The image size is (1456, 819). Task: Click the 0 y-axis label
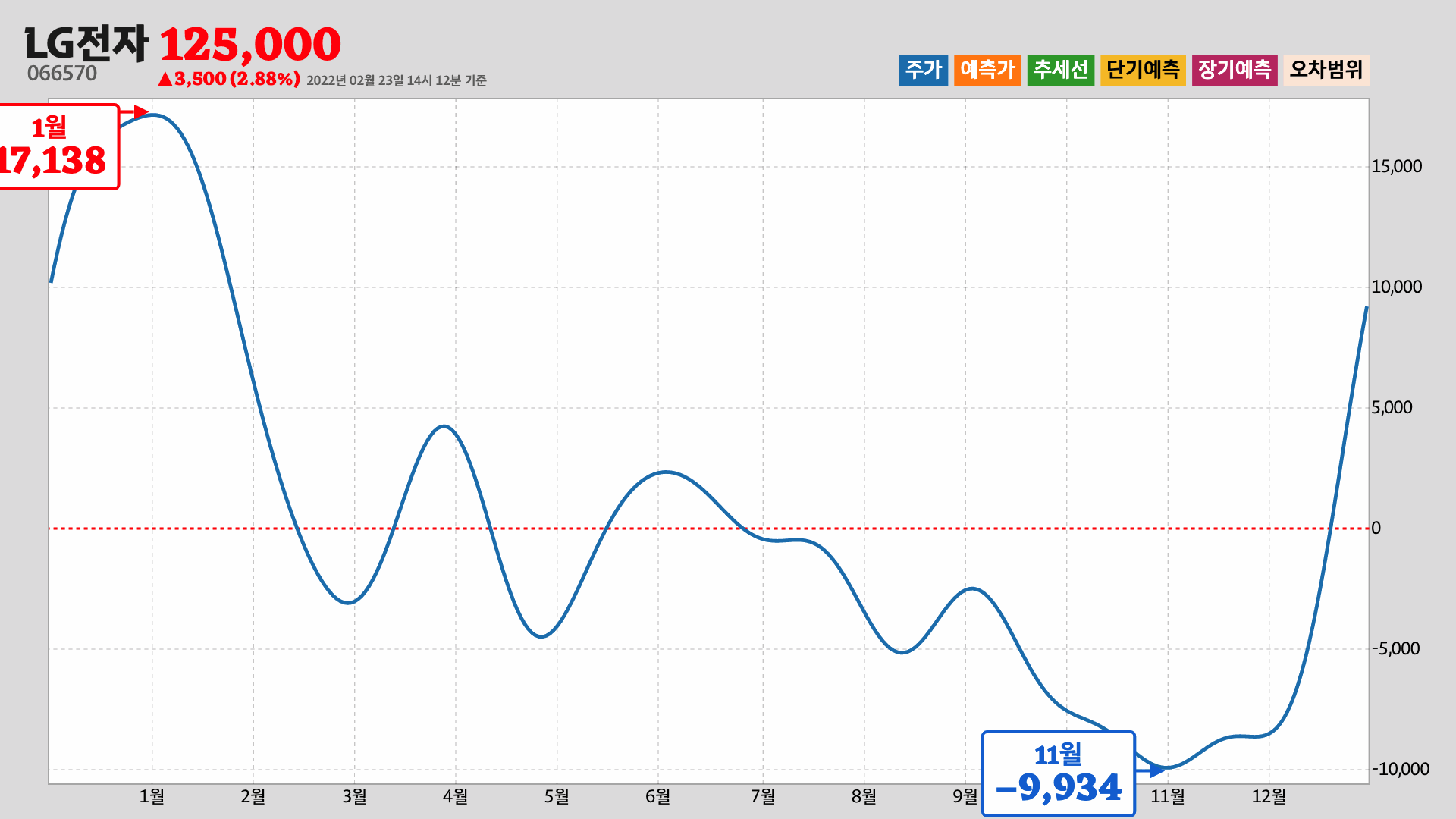[x=1376, y=529]
